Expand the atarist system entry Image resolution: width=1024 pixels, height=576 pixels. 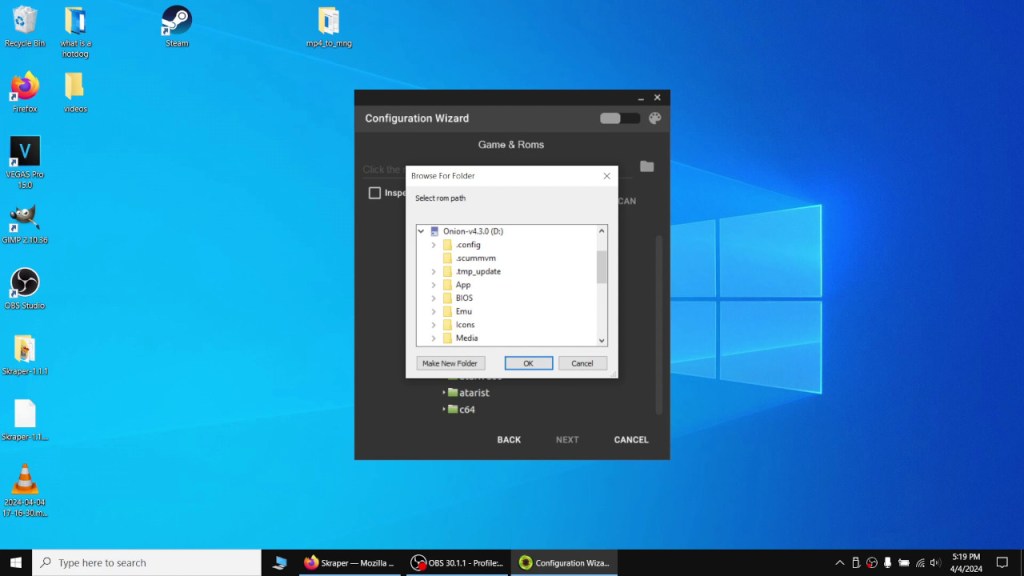(x=446, y=392)
